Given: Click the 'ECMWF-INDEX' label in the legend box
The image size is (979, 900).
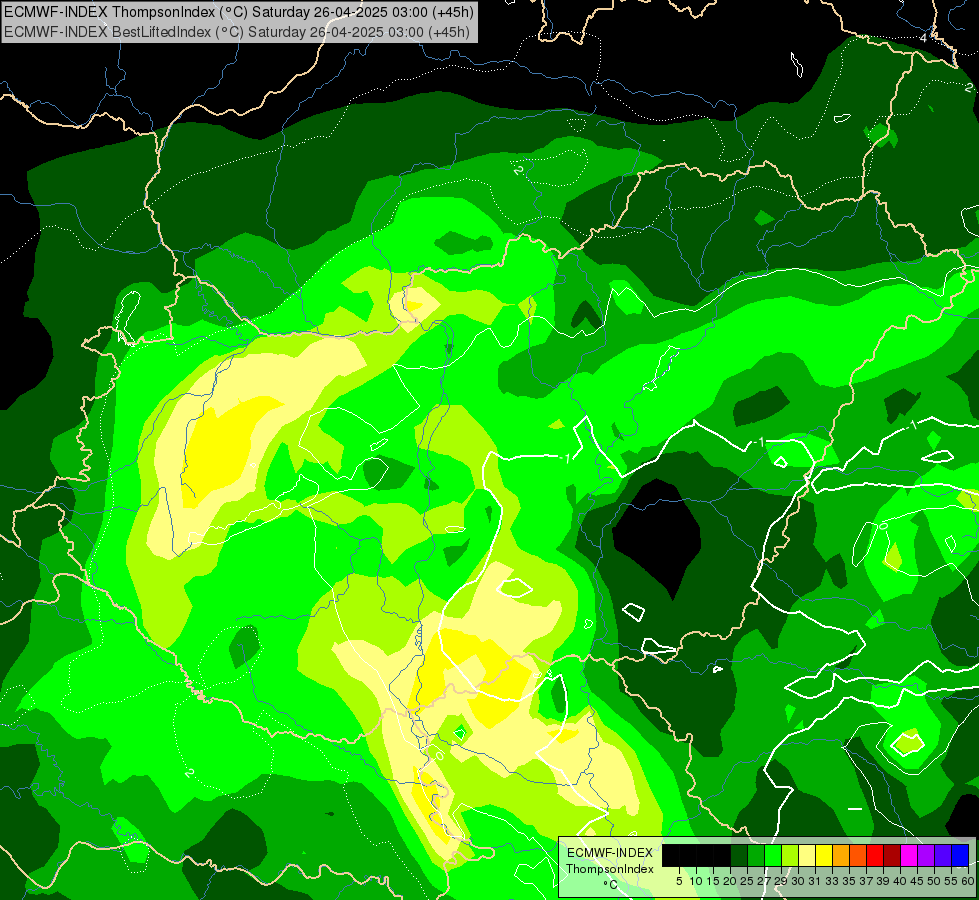Looking at the screenshot, I should [609, 853].
